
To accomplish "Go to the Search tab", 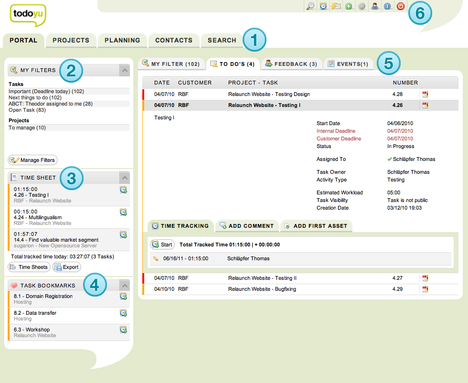I will pos(222,40).
